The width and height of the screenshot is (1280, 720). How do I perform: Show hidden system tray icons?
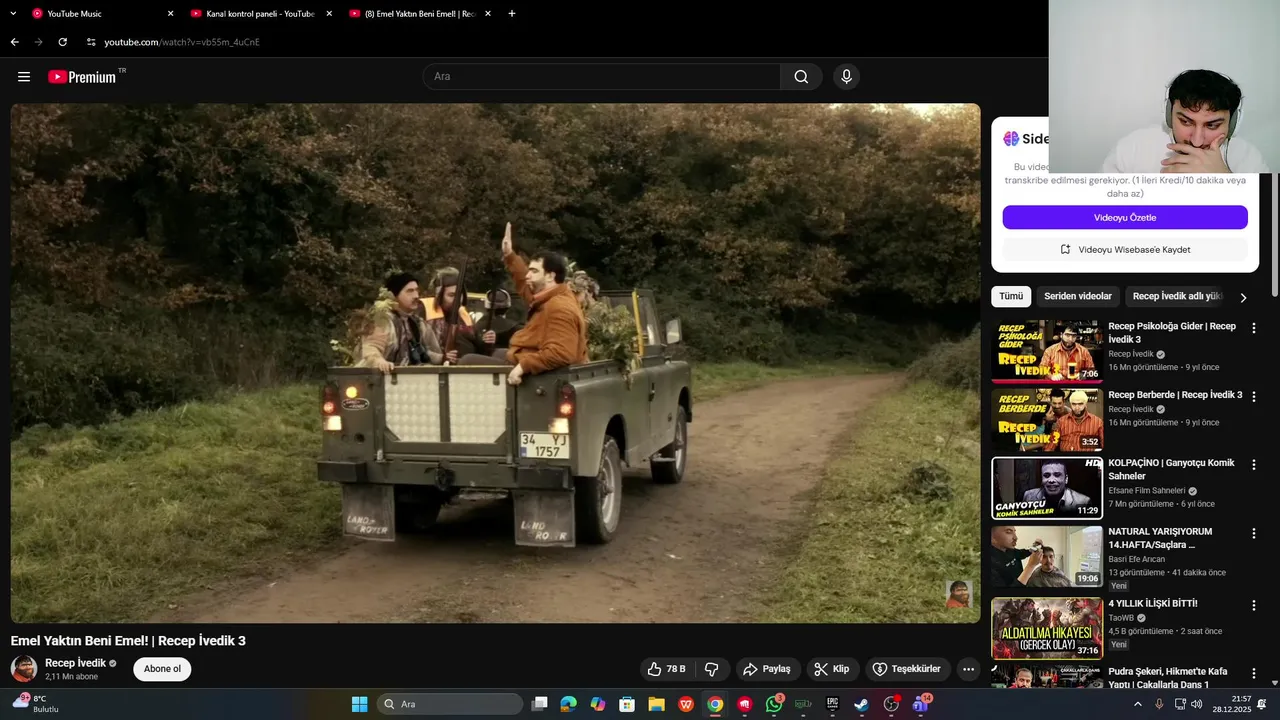1138,704
